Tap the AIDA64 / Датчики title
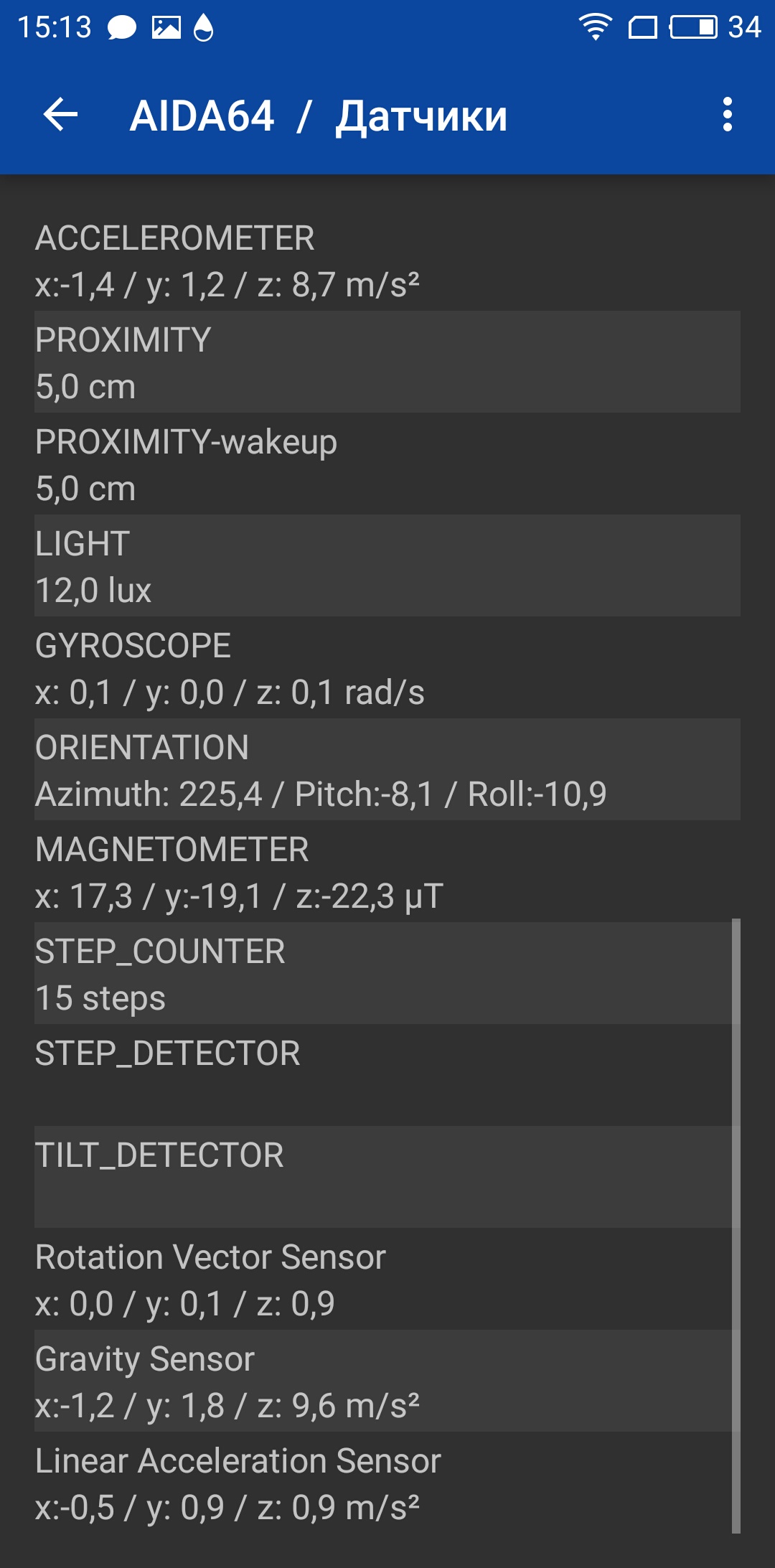This screenshot has width=775, height=1568. pyautogui.click(x=319, y=116)
